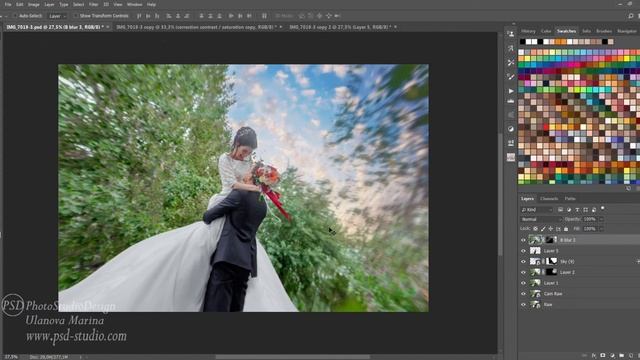The width and height of the screenshot is (640, 360).
Task: Open the Filter menu
Action: (93, 4)
